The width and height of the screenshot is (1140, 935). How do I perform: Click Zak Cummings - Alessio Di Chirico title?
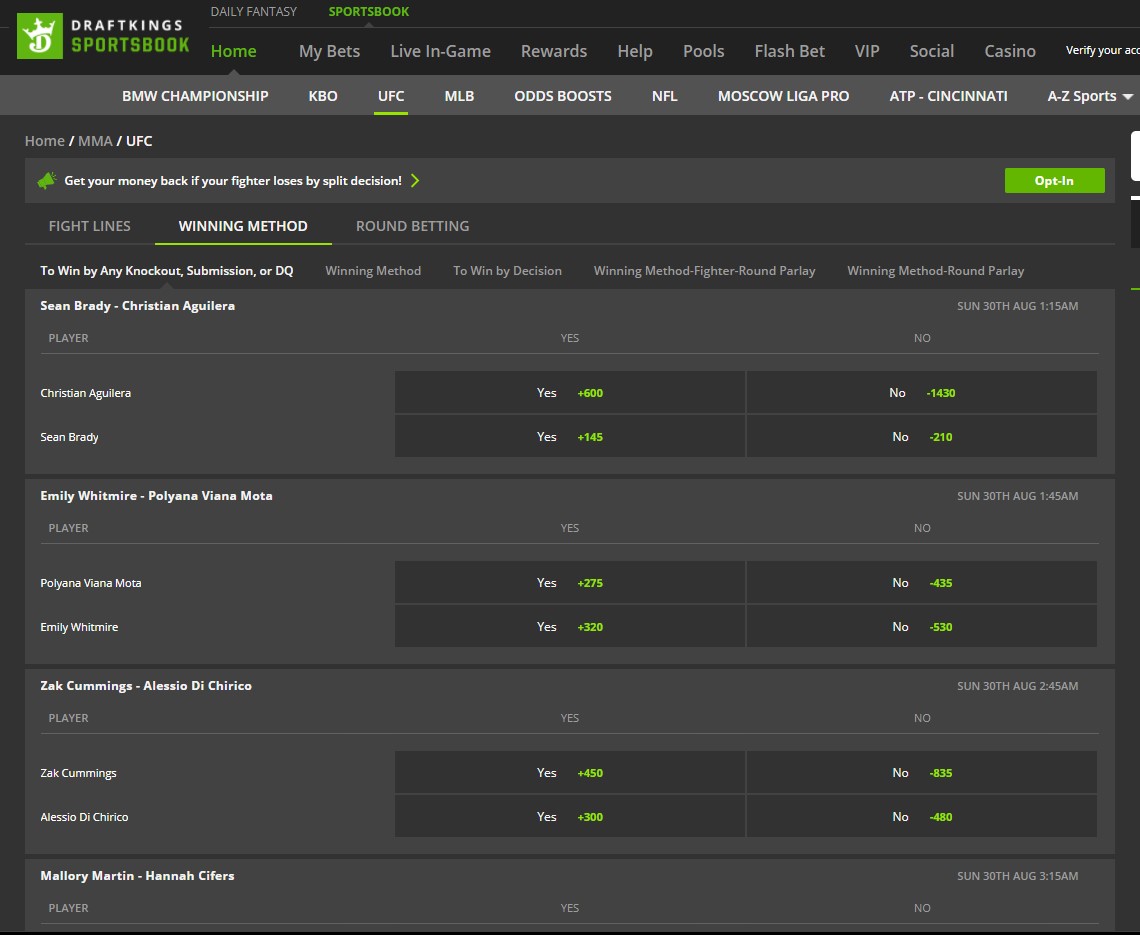146,686
